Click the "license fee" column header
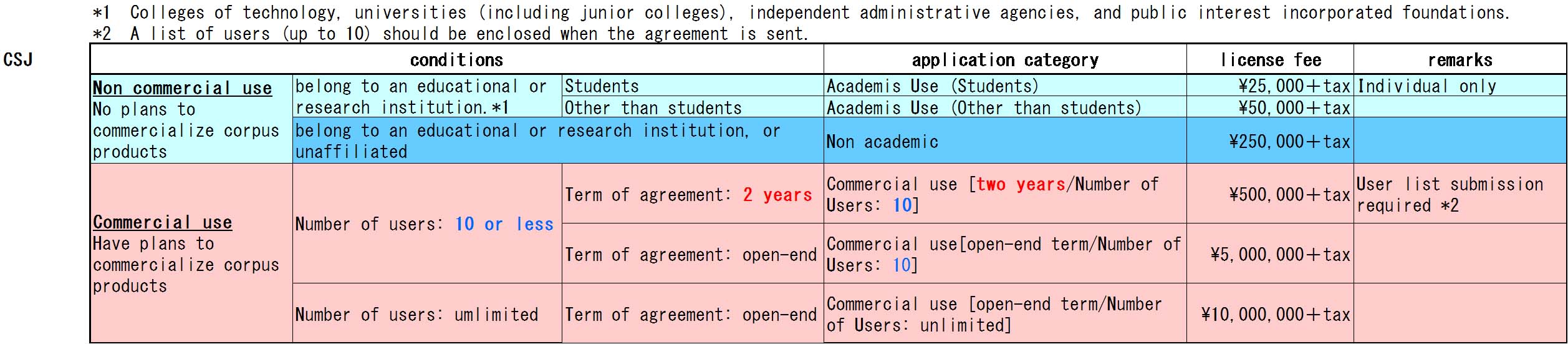Image resolution: width=1568 pixels, height=344 pixels. [x=1270, y=60]
